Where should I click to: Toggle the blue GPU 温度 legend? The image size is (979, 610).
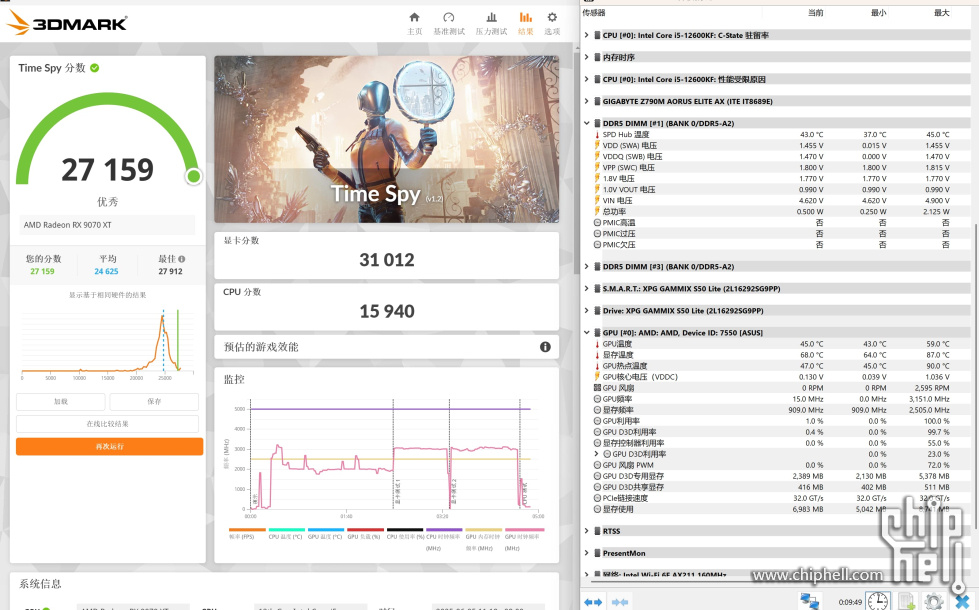point(325,533)
